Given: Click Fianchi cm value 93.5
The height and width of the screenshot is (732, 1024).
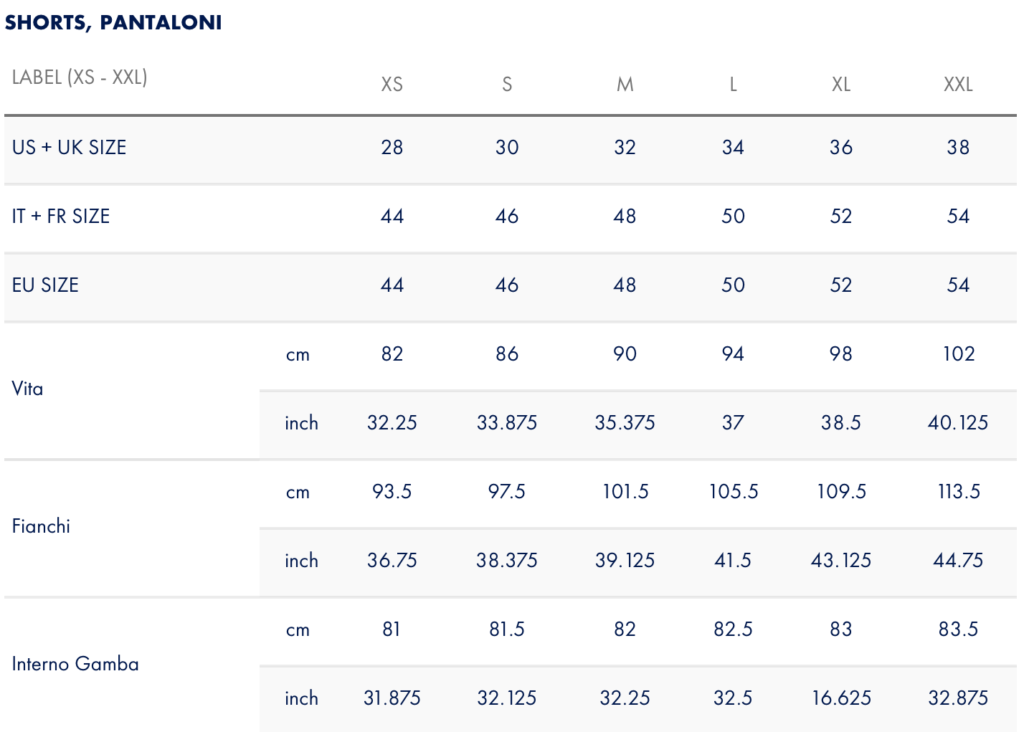Looking at the screenshot, I should [x=392, y=492].
